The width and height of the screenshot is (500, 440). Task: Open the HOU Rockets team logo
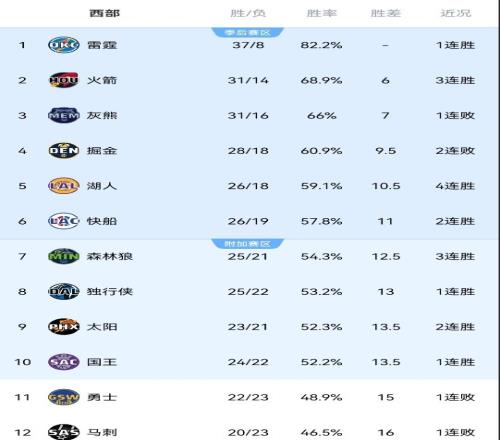point(64,80)
